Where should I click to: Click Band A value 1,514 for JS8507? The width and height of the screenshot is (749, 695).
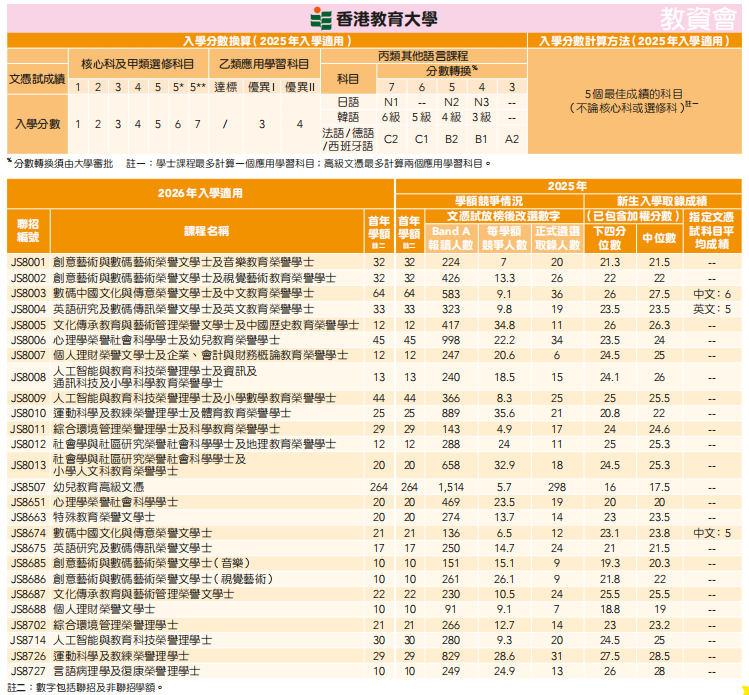point(450,487)
